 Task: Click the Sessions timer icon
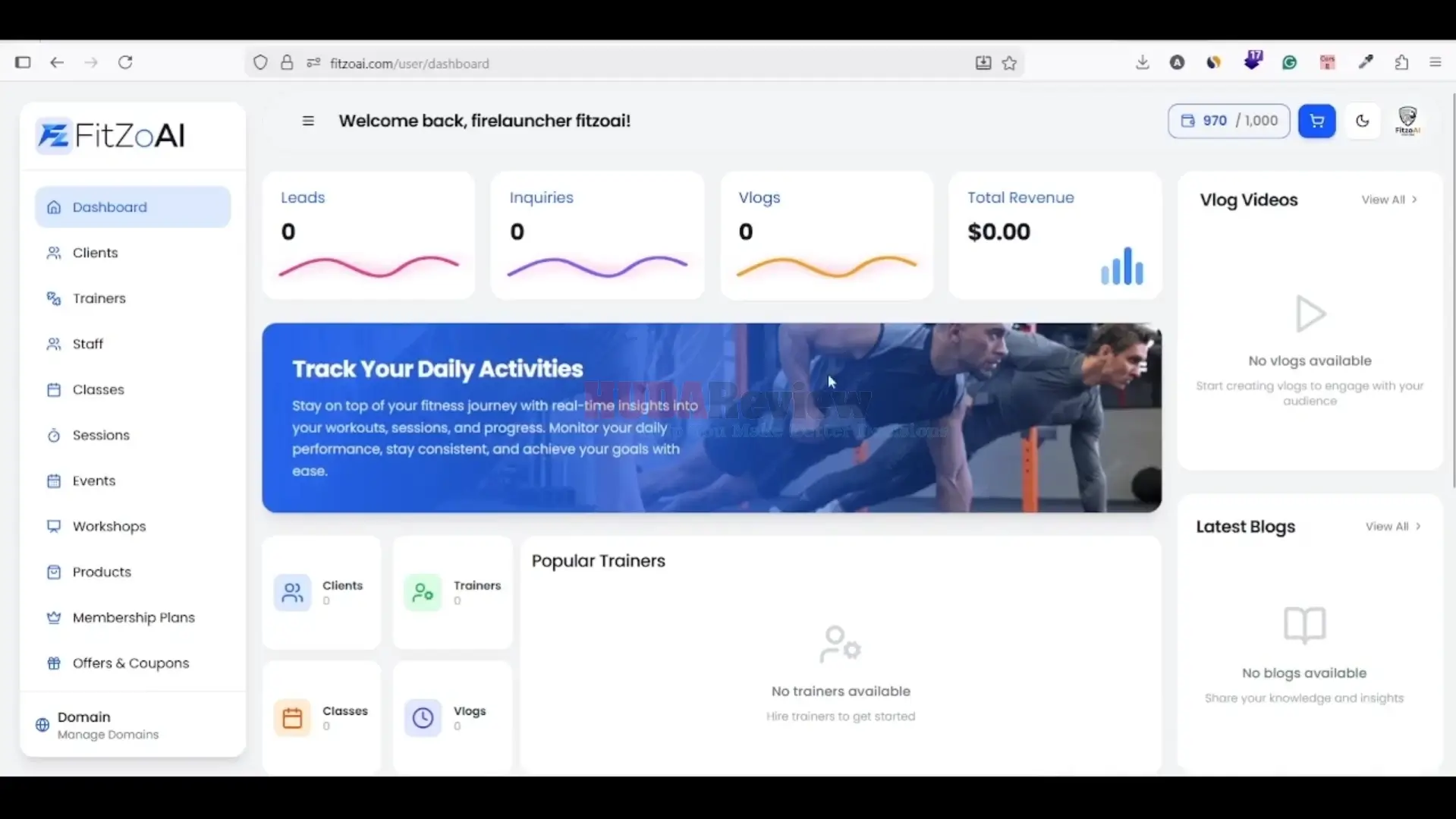[x=53, y=435]
